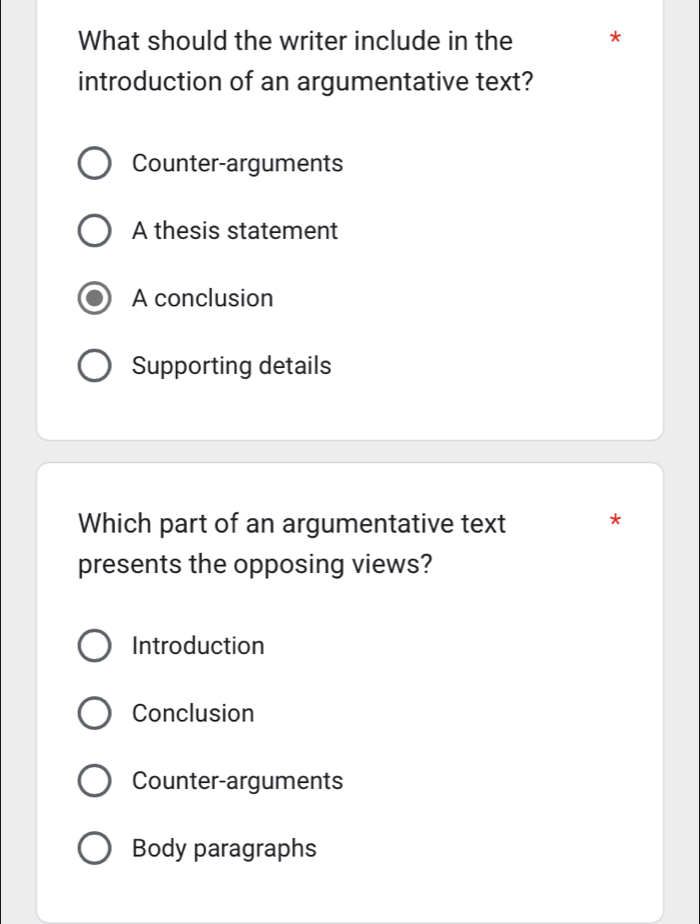Click 'Counter-arguments' label under the introduction question

pyautogui.click(x=237, y=163)
